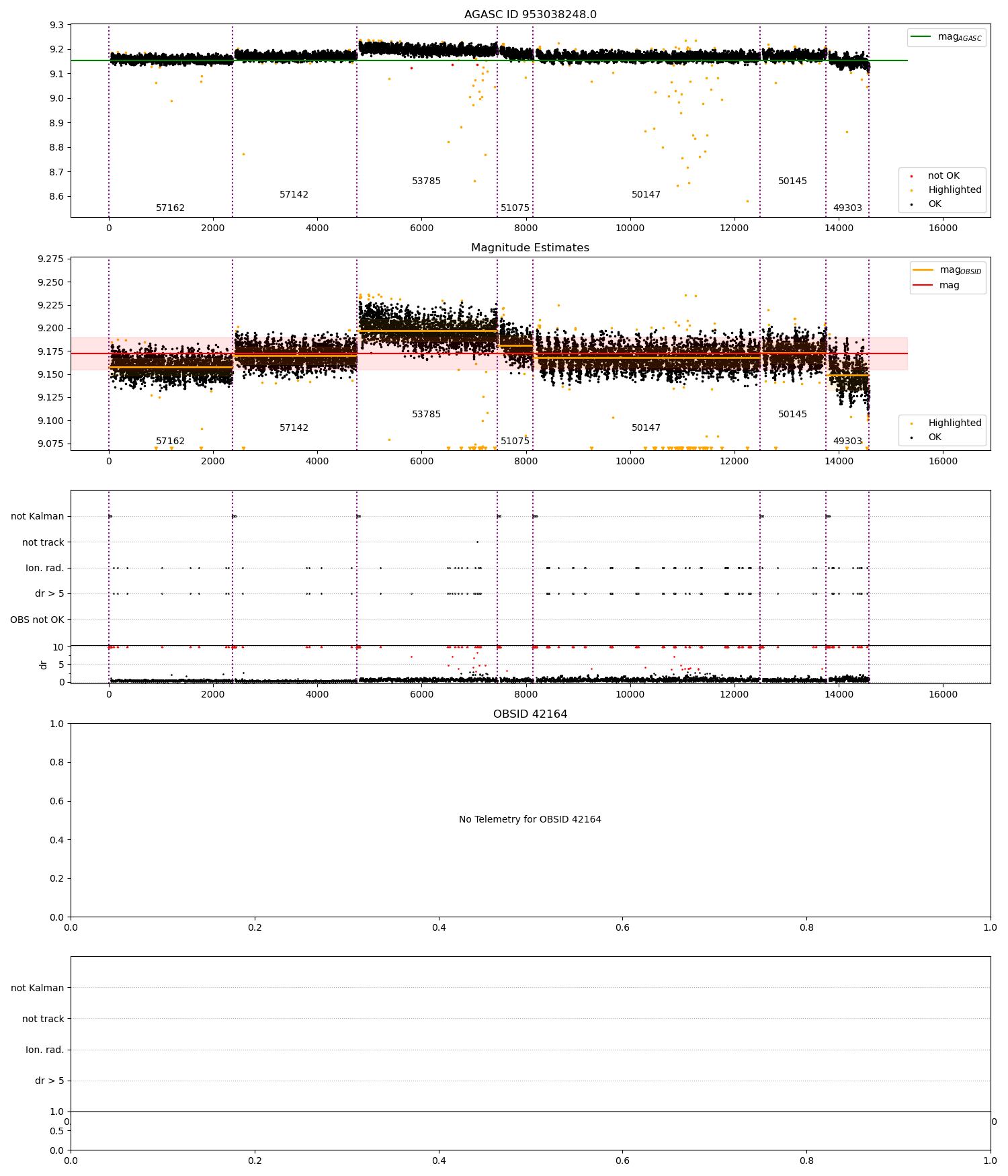Click label 57162 in the top plot

pyautogui.click(x=170, y=208)
